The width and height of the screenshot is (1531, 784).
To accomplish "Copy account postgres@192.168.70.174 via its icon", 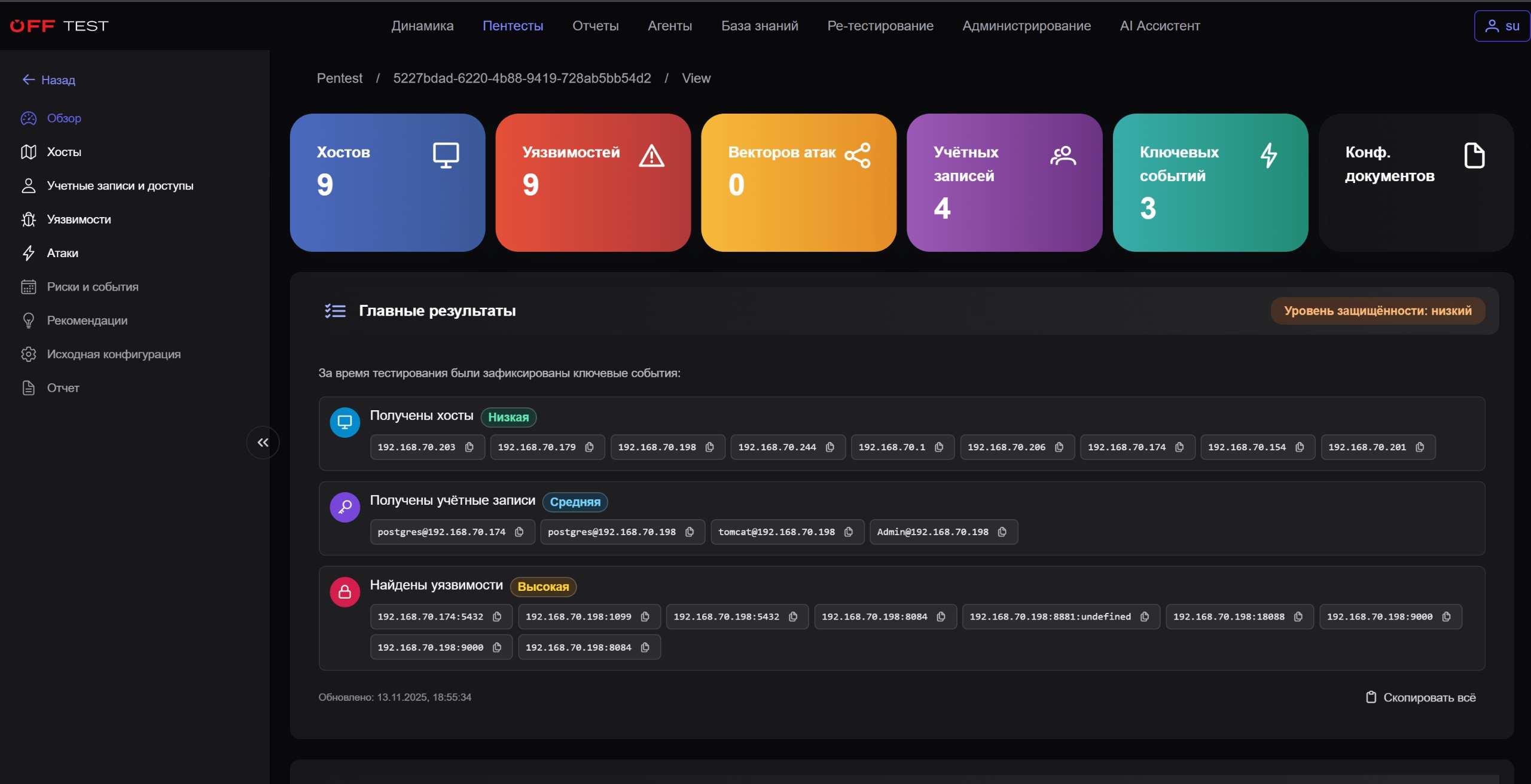I will point(519,532).
